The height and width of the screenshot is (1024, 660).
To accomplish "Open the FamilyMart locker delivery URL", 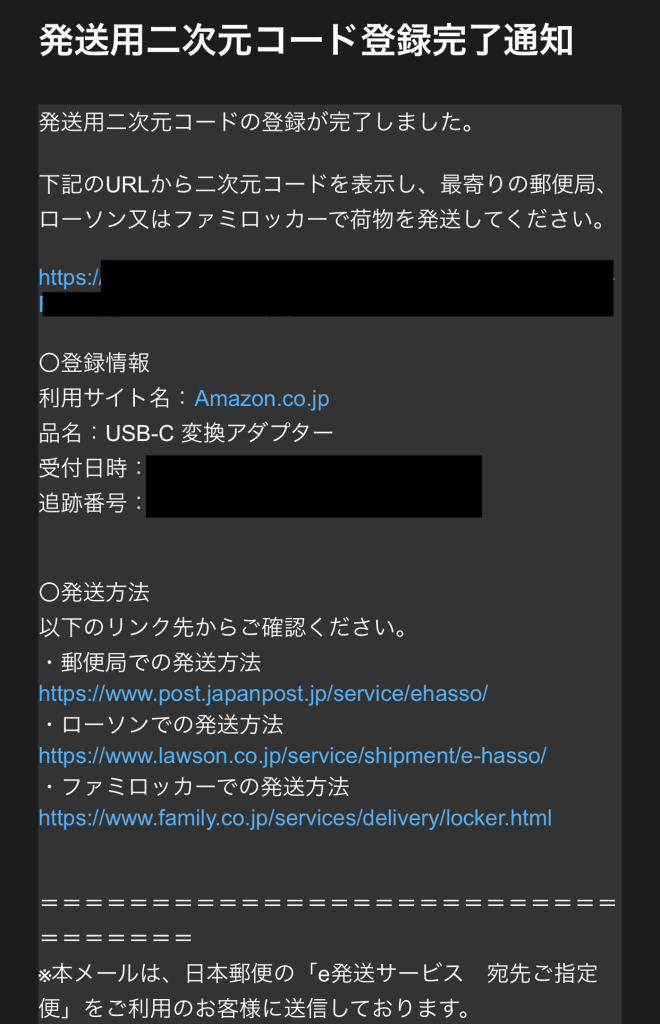I will [295, 818].
